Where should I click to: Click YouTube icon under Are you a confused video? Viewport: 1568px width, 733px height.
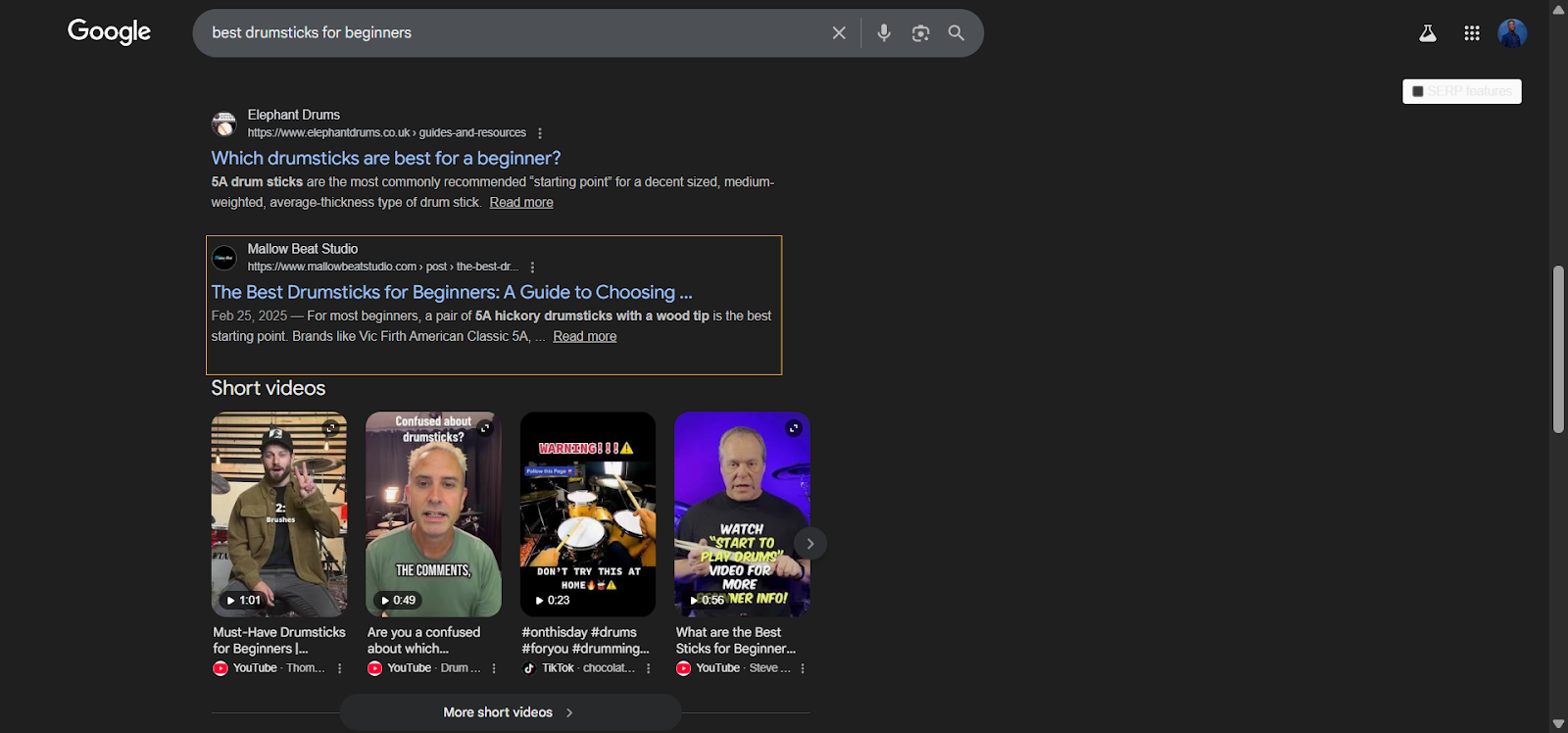374,668
